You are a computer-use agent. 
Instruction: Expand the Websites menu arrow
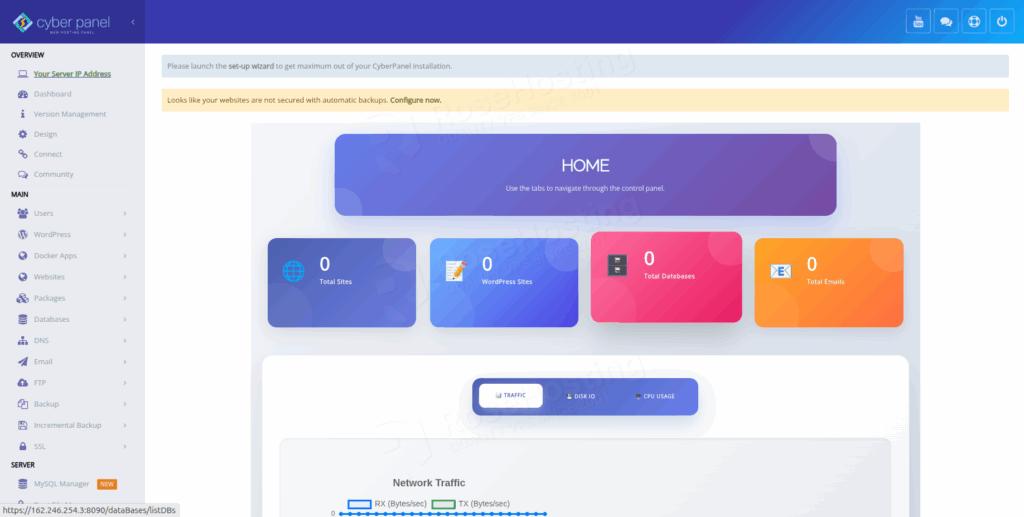[x=125, y=277]
